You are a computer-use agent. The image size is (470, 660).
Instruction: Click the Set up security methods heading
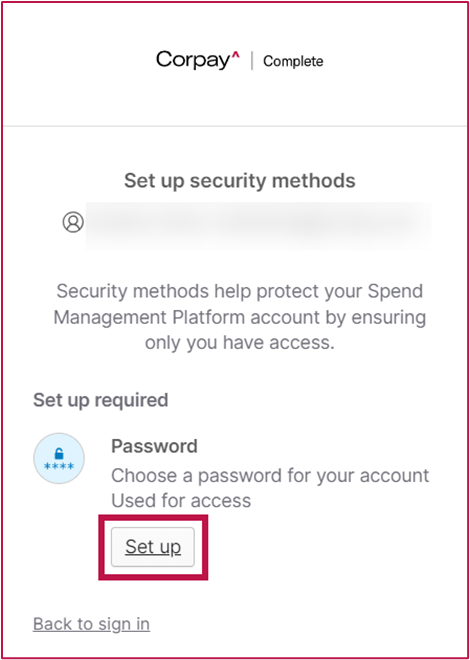point(240,181)
